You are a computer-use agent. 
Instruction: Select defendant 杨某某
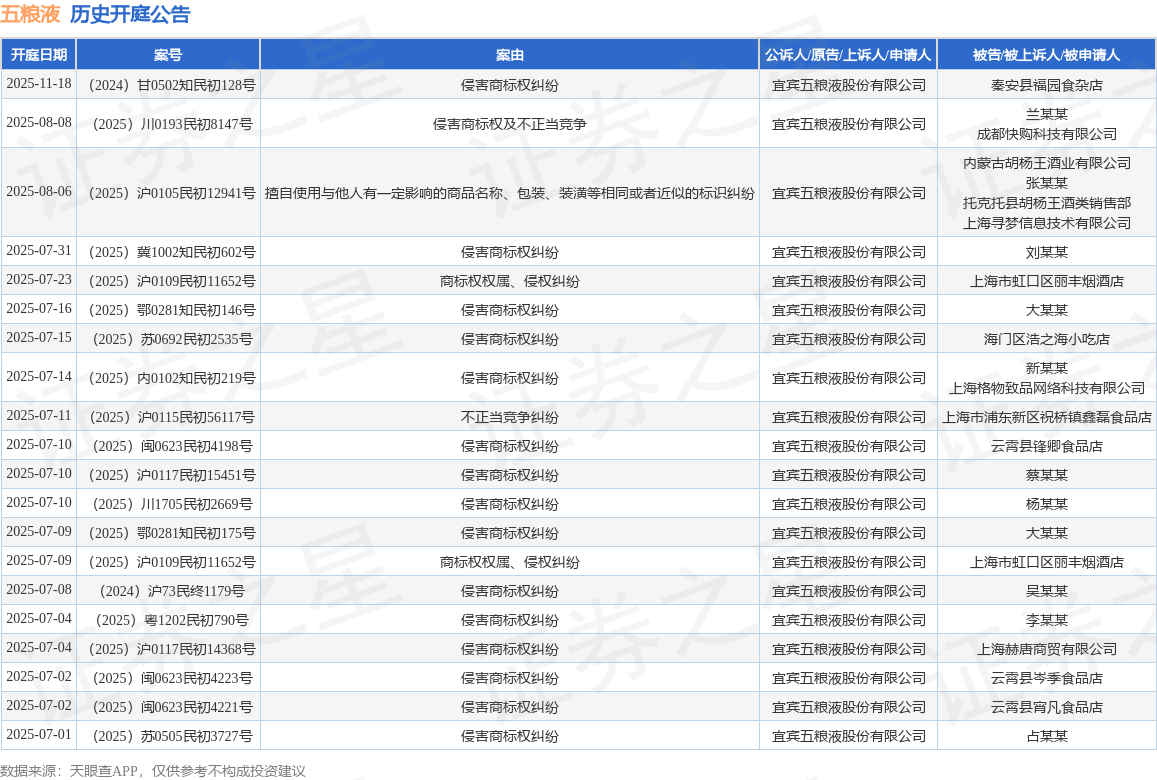1046,504
